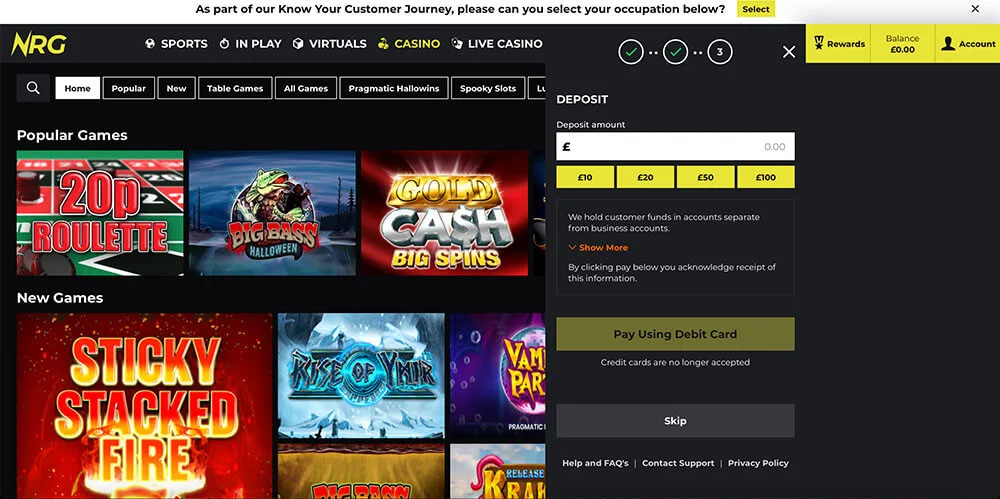Close the deposit panel with X

click(x=789, y=52)
